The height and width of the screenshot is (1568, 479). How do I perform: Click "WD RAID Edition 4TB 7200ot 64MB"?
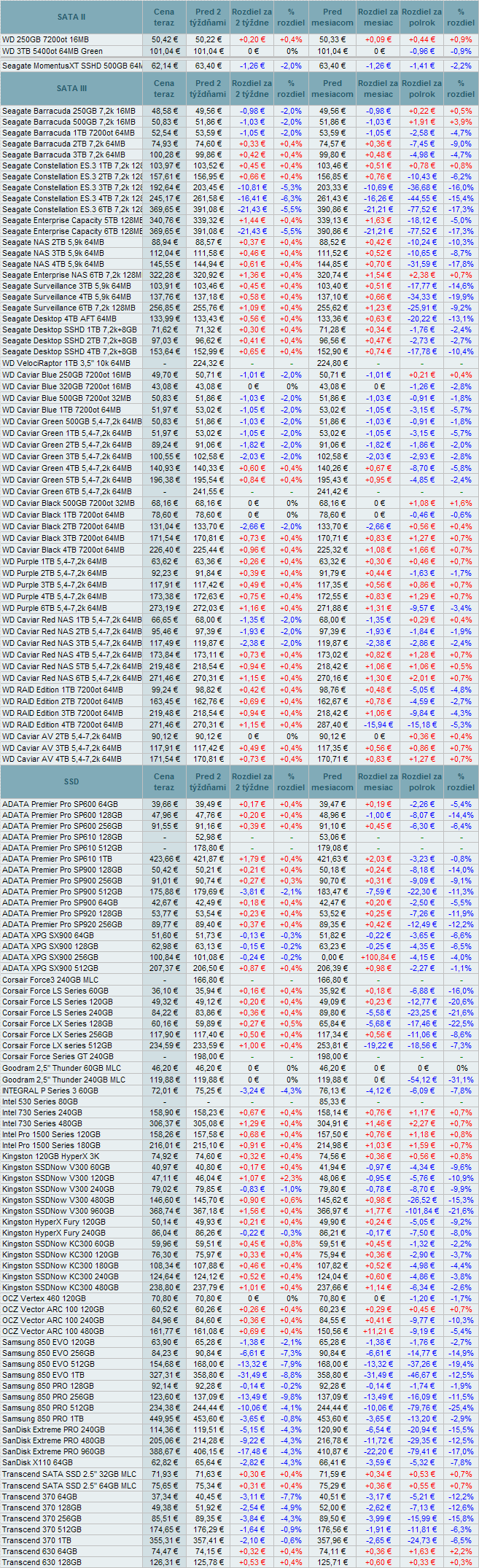coord(63,725)
